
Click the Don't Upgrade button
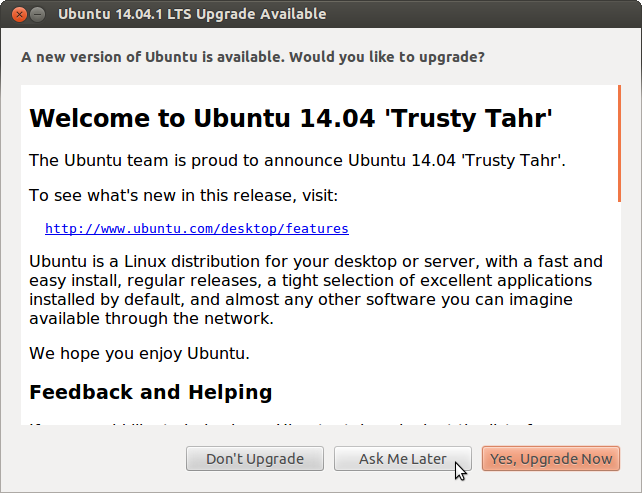pyautogui.click(x=255, y=459)
